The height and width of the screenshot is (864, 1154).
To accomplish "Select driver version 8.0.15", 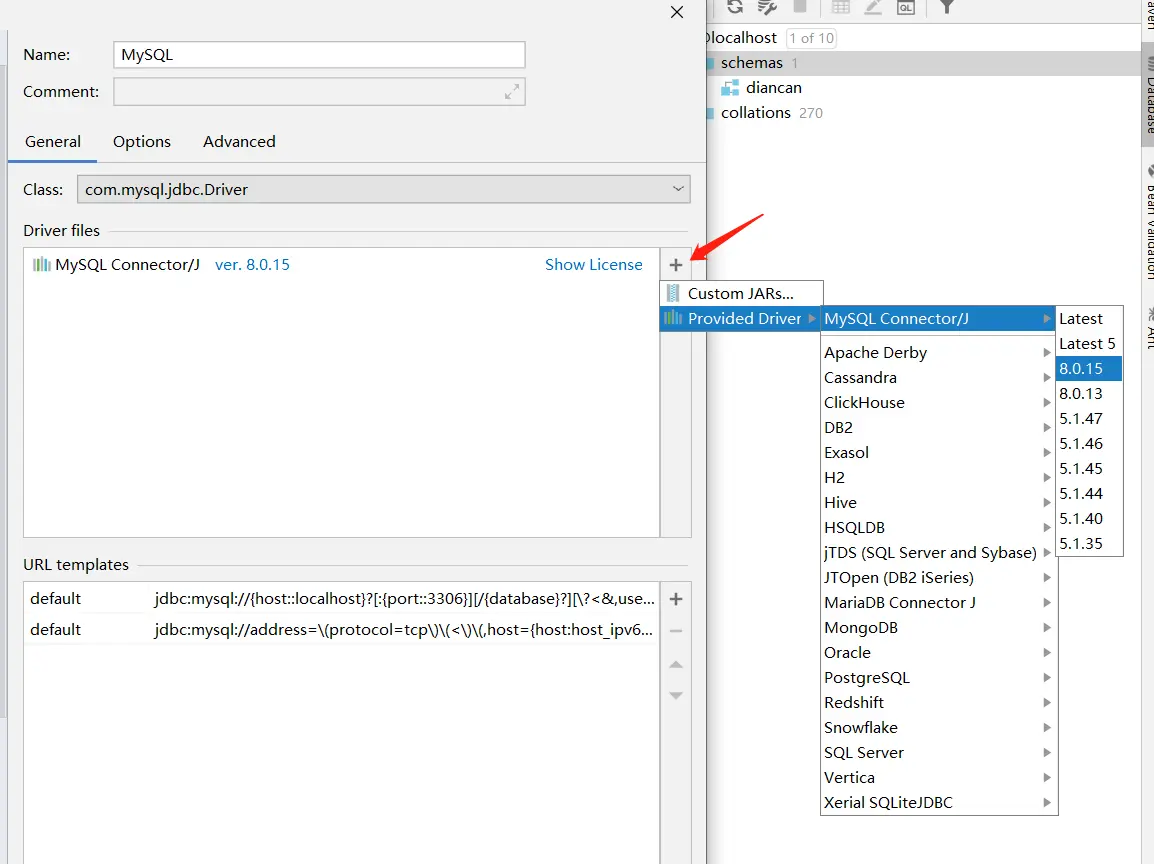I will coord(1089,369).
